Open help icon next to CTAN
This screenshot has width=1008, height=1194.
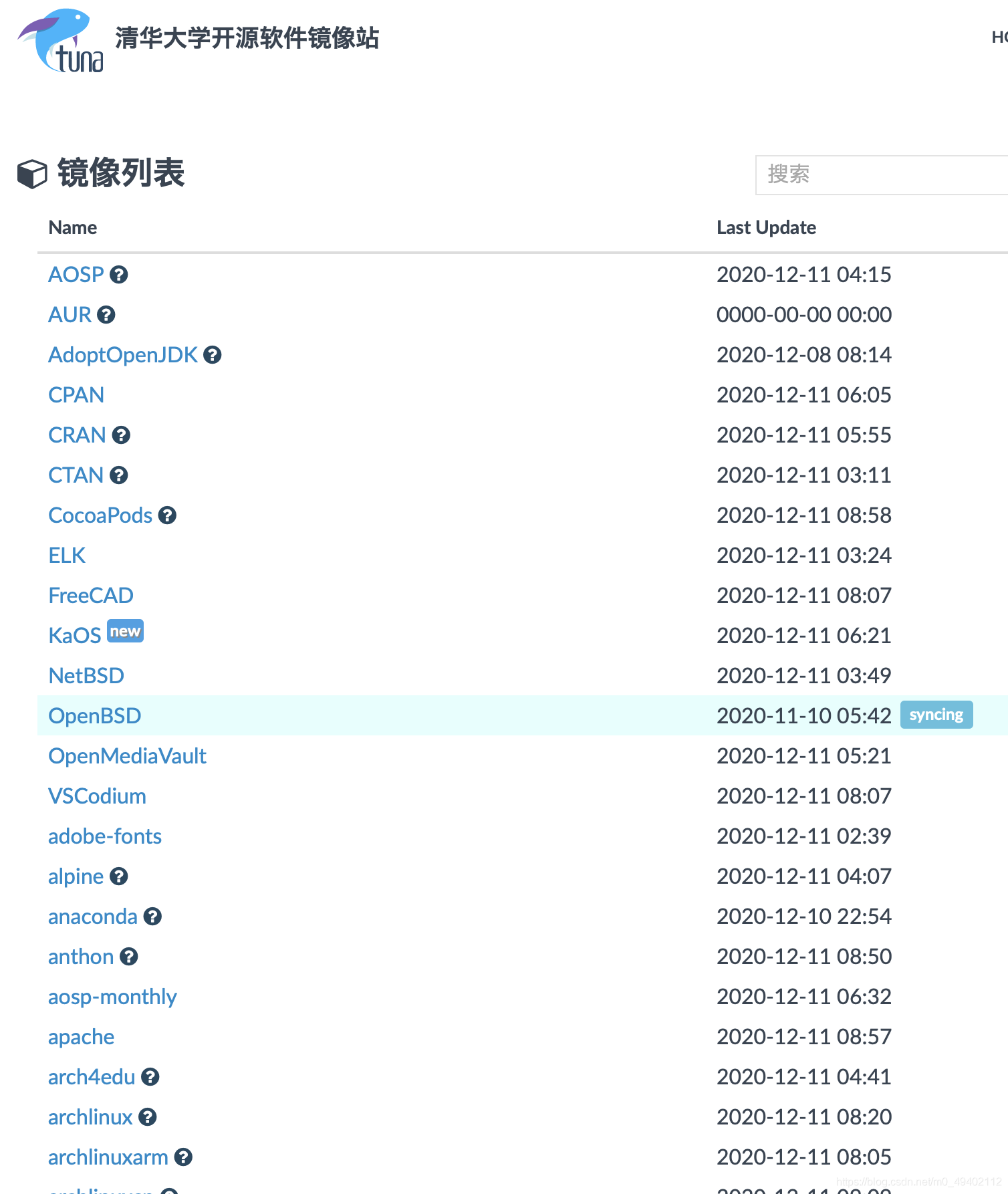point(119,475)
